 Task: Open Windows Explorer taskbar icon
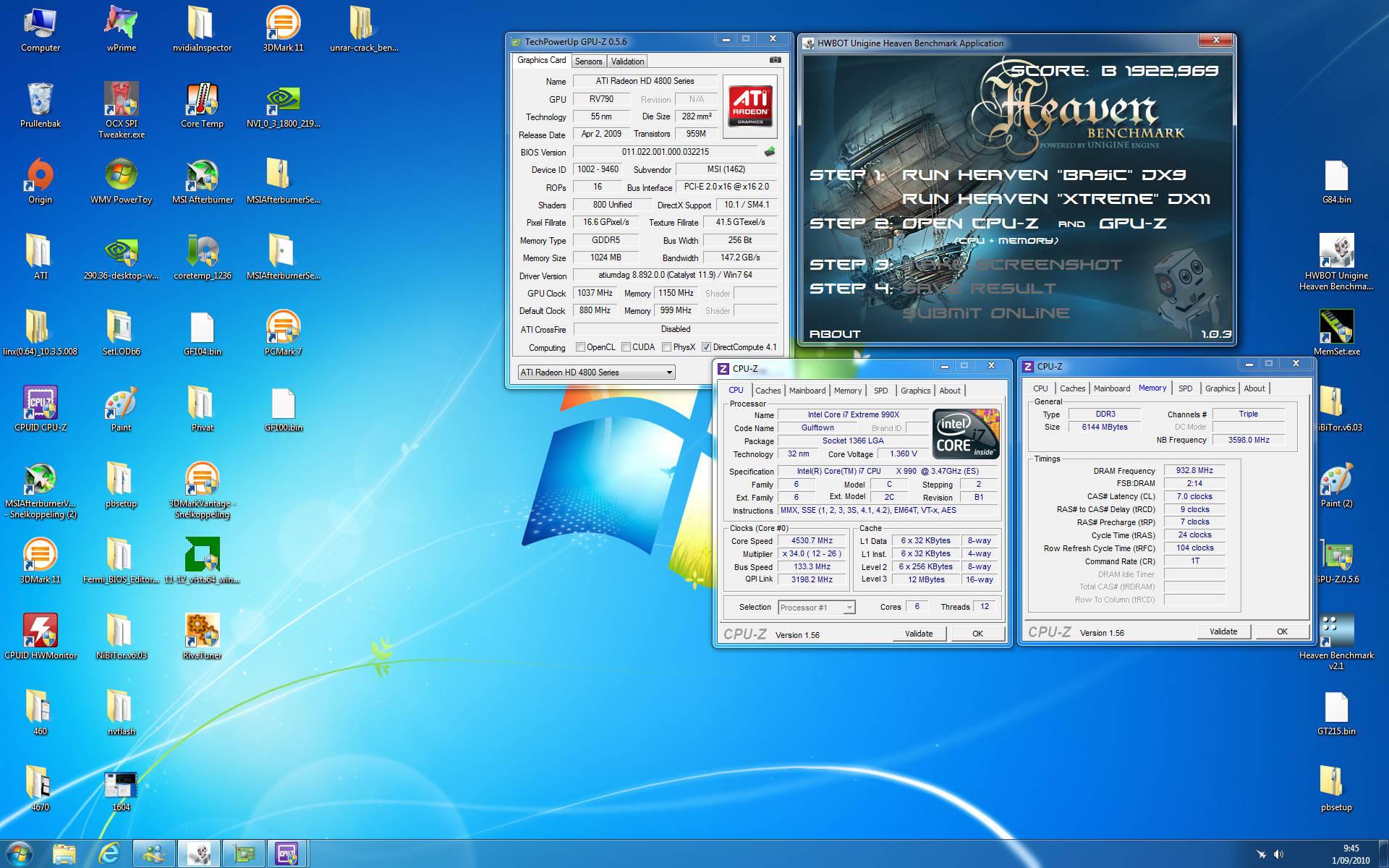(x=64, y=854)
